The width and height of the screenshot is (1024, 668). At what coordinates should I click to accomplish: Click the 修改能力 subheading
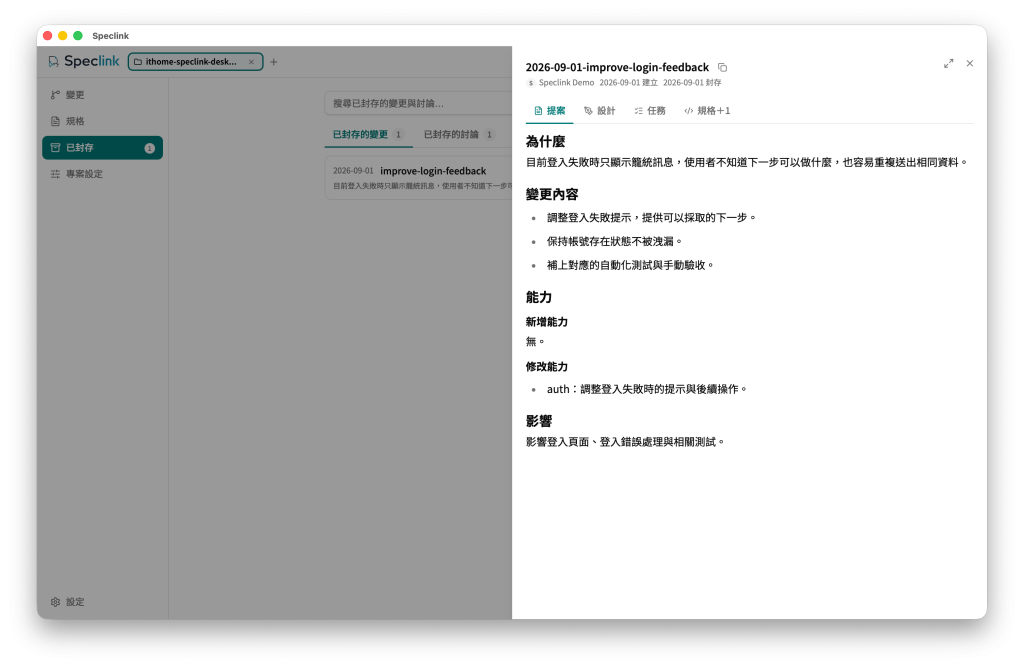[x=547, y=367]
